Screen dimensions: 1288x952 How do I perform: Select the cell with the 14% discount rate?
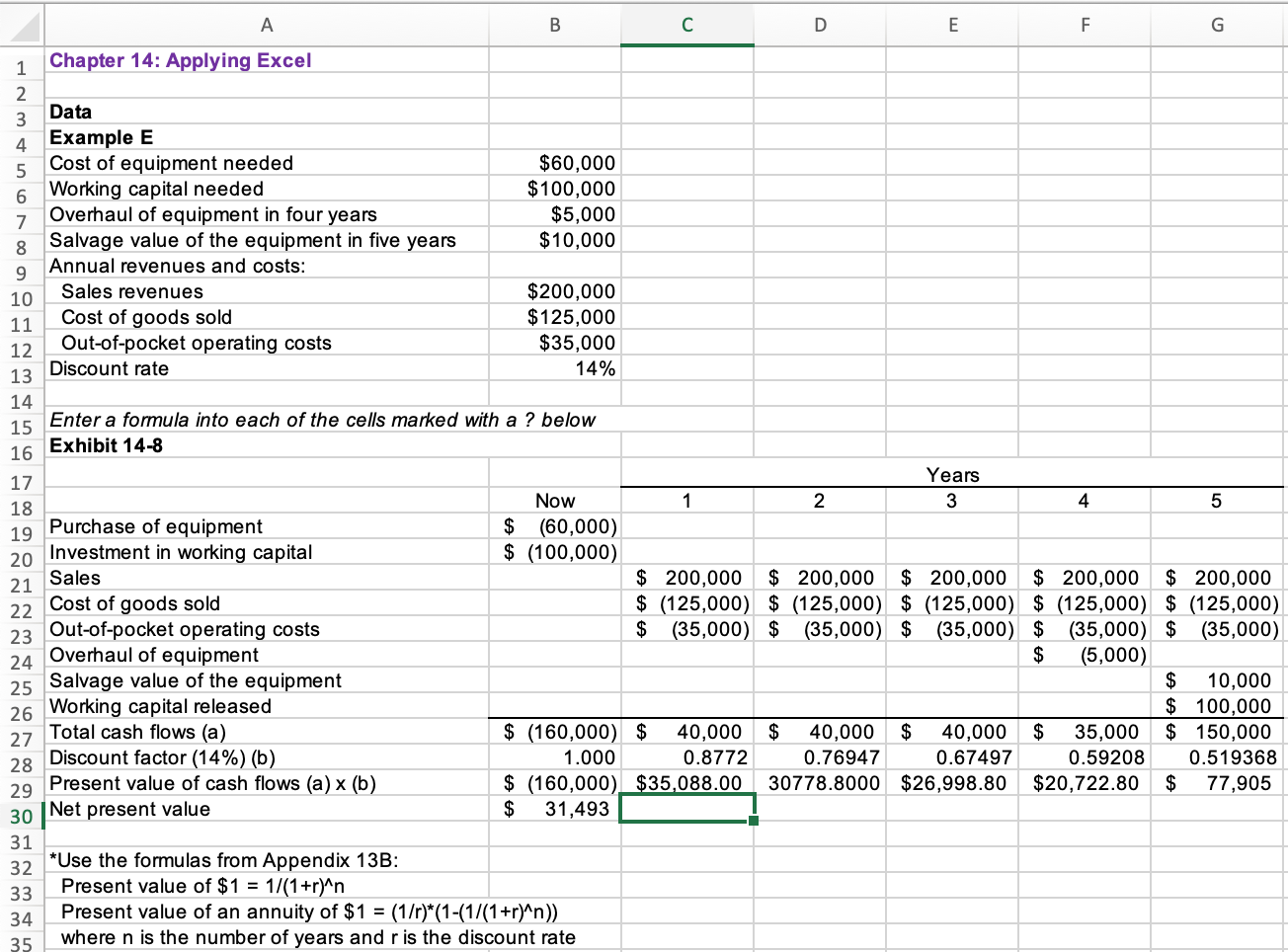554,367
